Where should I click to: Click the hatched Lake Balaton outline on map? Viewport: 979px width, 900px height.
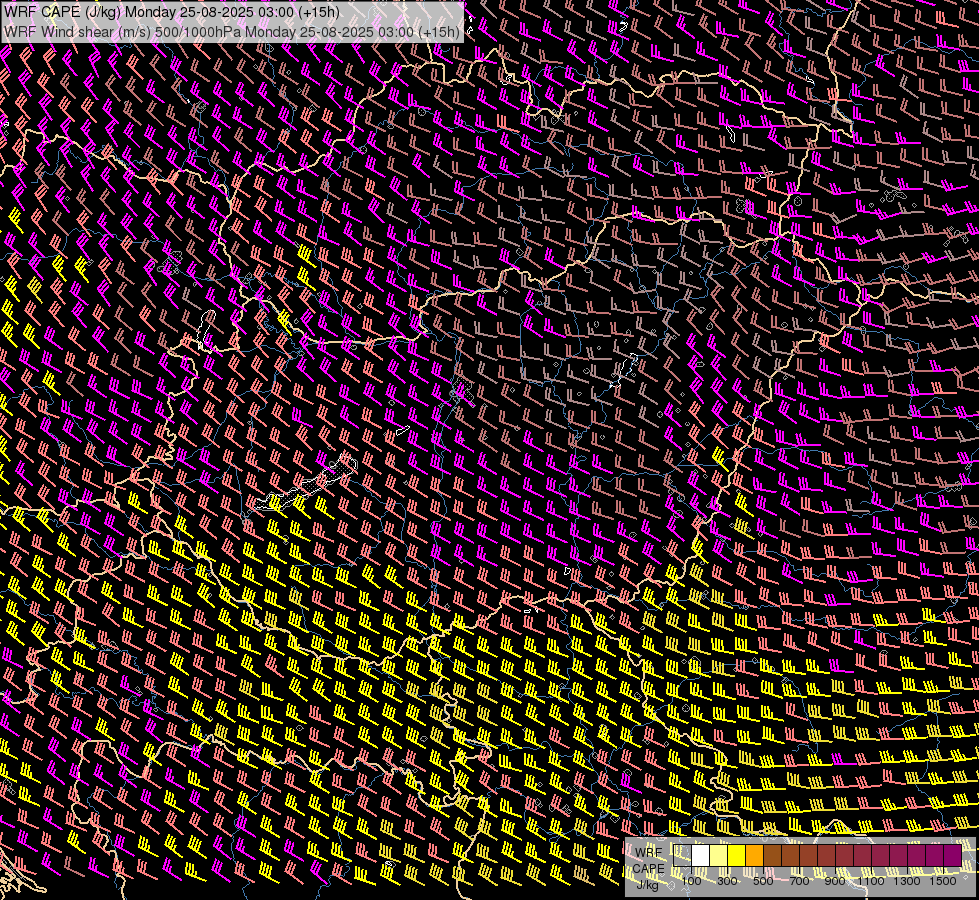tap(306, 484)
